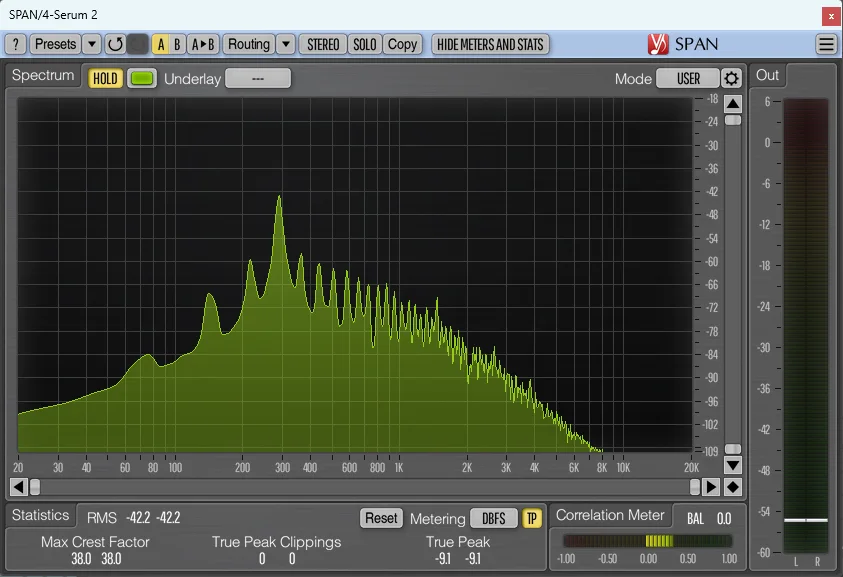Image resolution: width=843 pixels, height=577 pixels.
Task: Open the hamburger menu at top right
Action: pyautogui.click(x=826, y=43)
